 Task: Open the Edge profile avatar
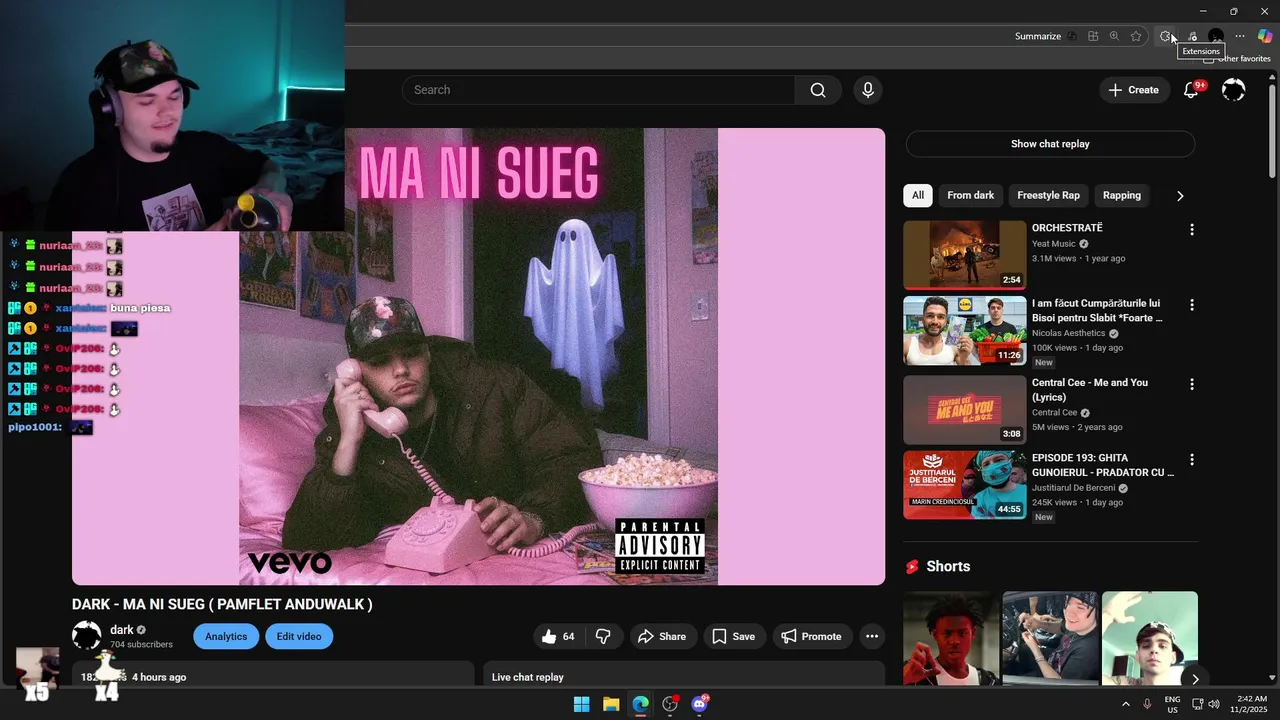1216,36
